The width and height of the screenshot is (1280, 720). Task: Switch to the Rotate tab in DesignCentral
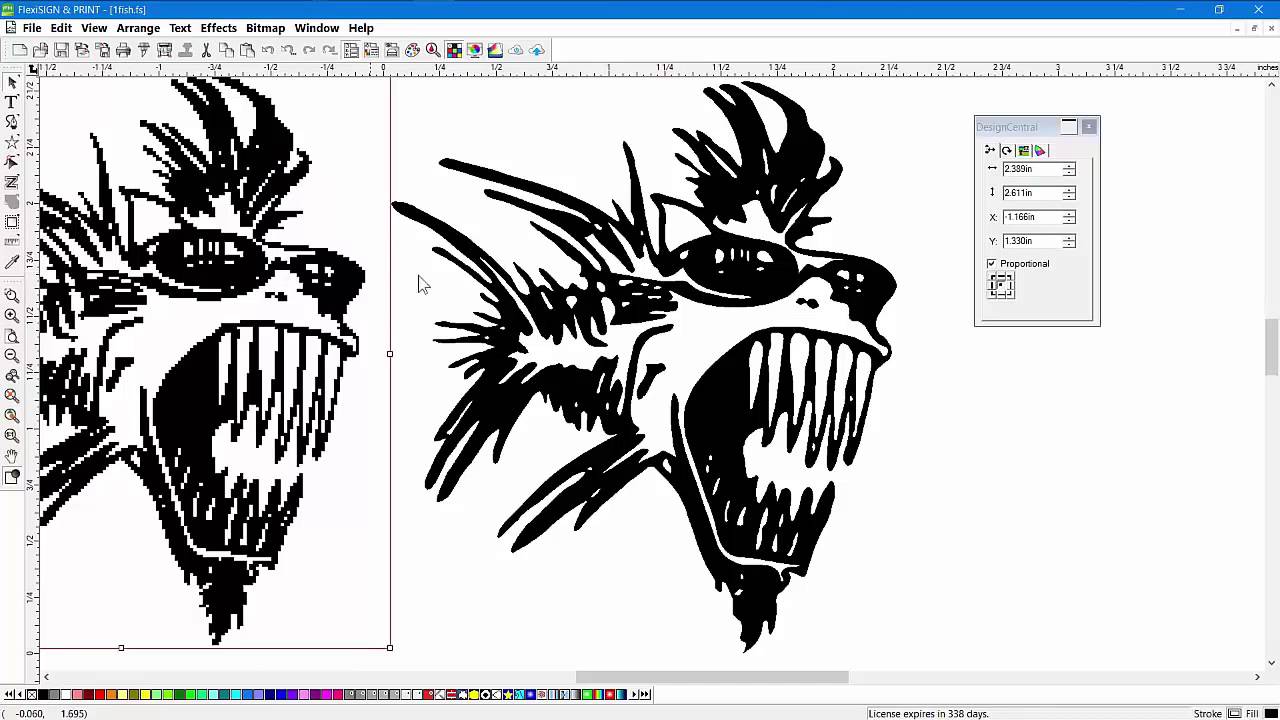1006,150
